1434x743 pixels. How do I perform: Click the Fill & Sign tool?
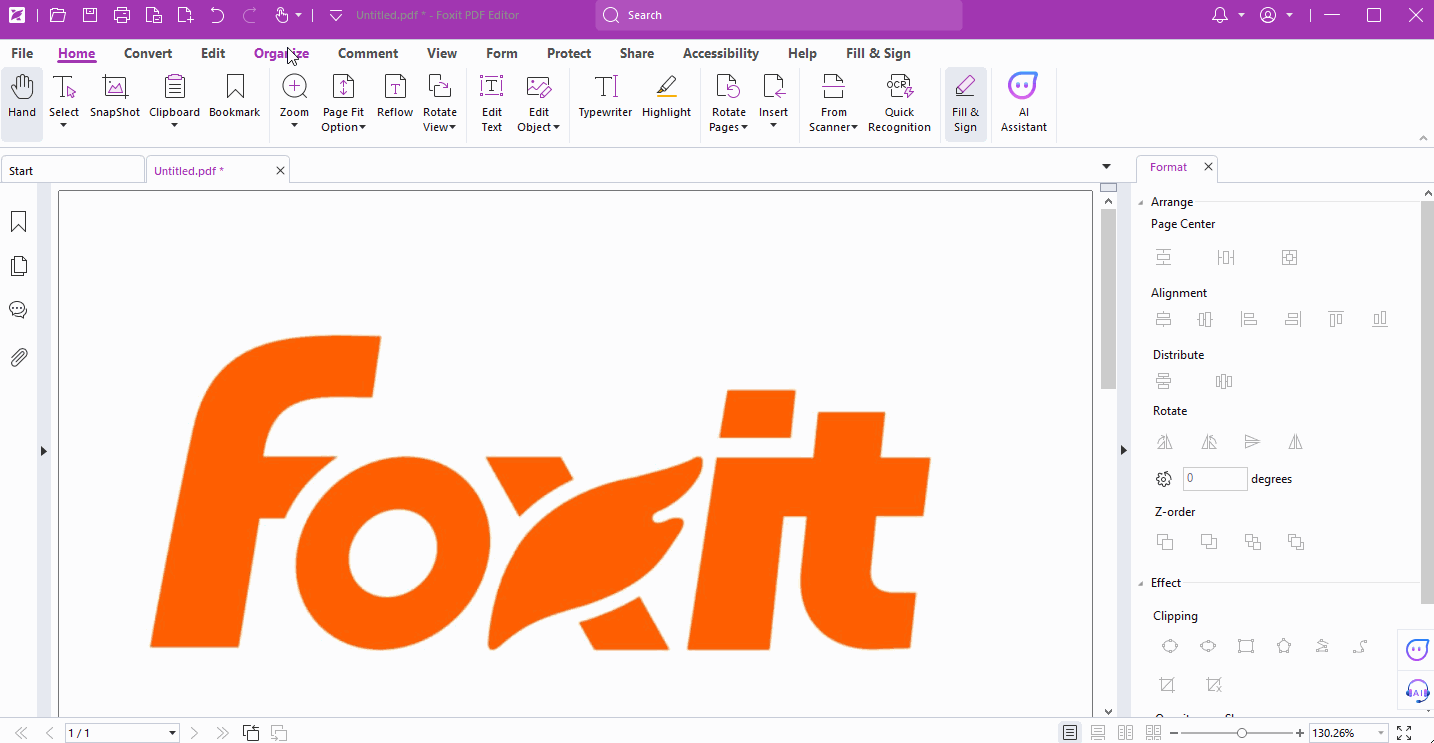click(x=965, y=100)
